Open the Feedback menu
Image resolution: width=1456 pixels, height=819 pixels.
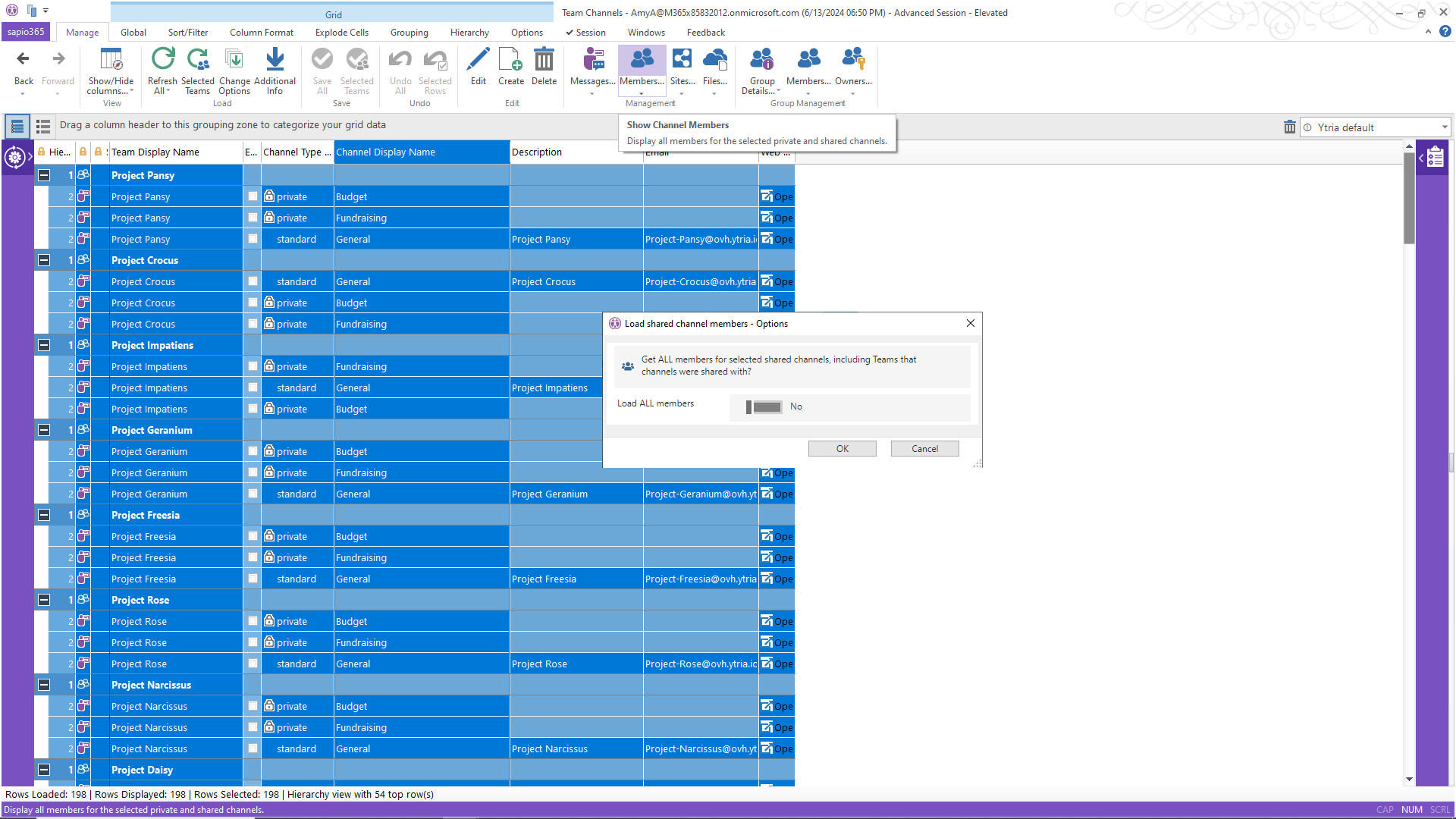pos(706,33)
